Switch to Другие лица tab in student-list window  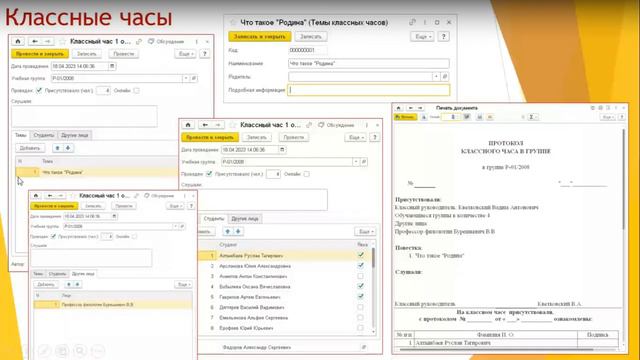tap(245, 219)
